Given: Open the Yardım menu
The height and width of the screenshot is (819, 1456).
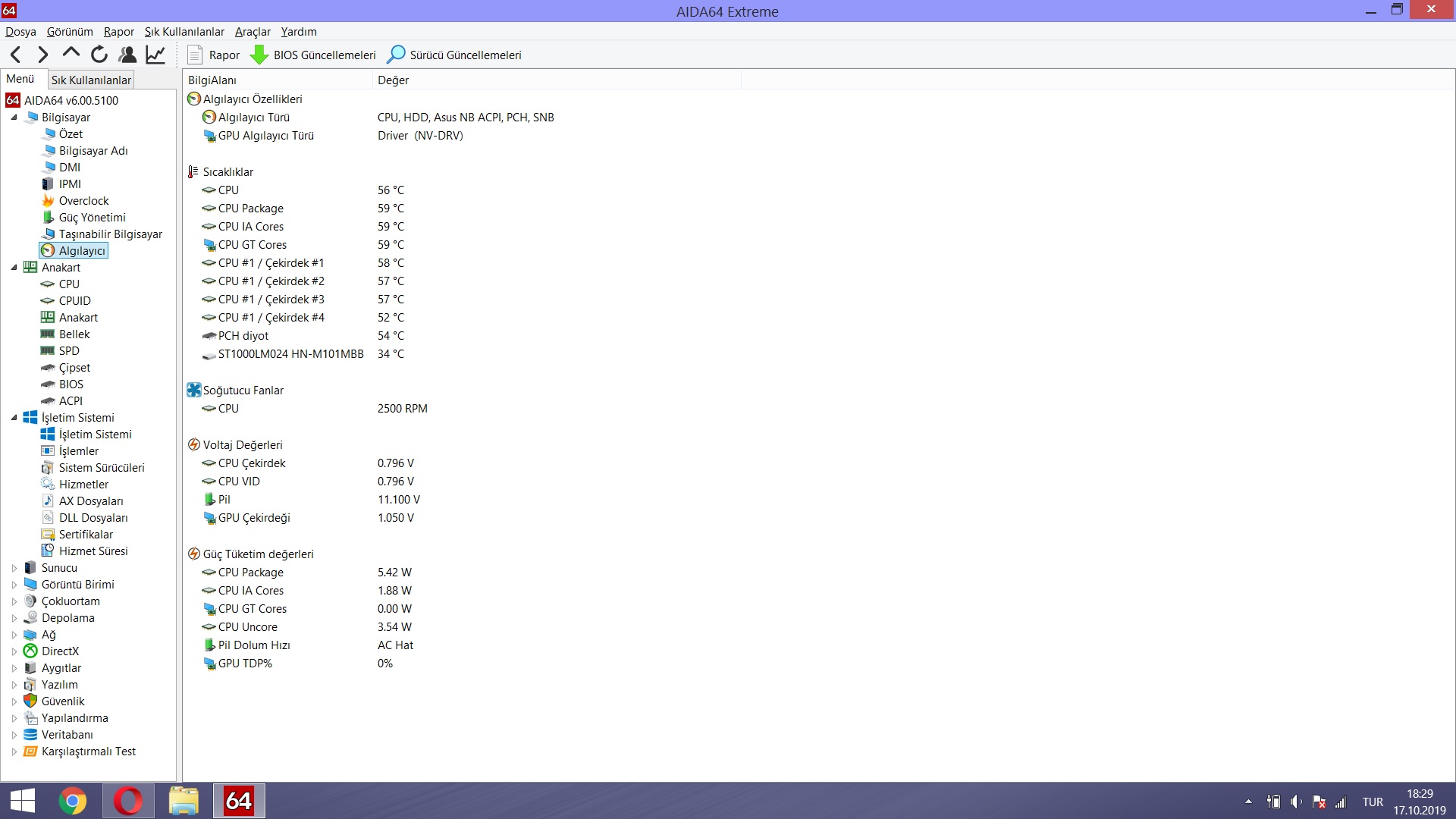Looking at the screenshot, I should [299, 32].
